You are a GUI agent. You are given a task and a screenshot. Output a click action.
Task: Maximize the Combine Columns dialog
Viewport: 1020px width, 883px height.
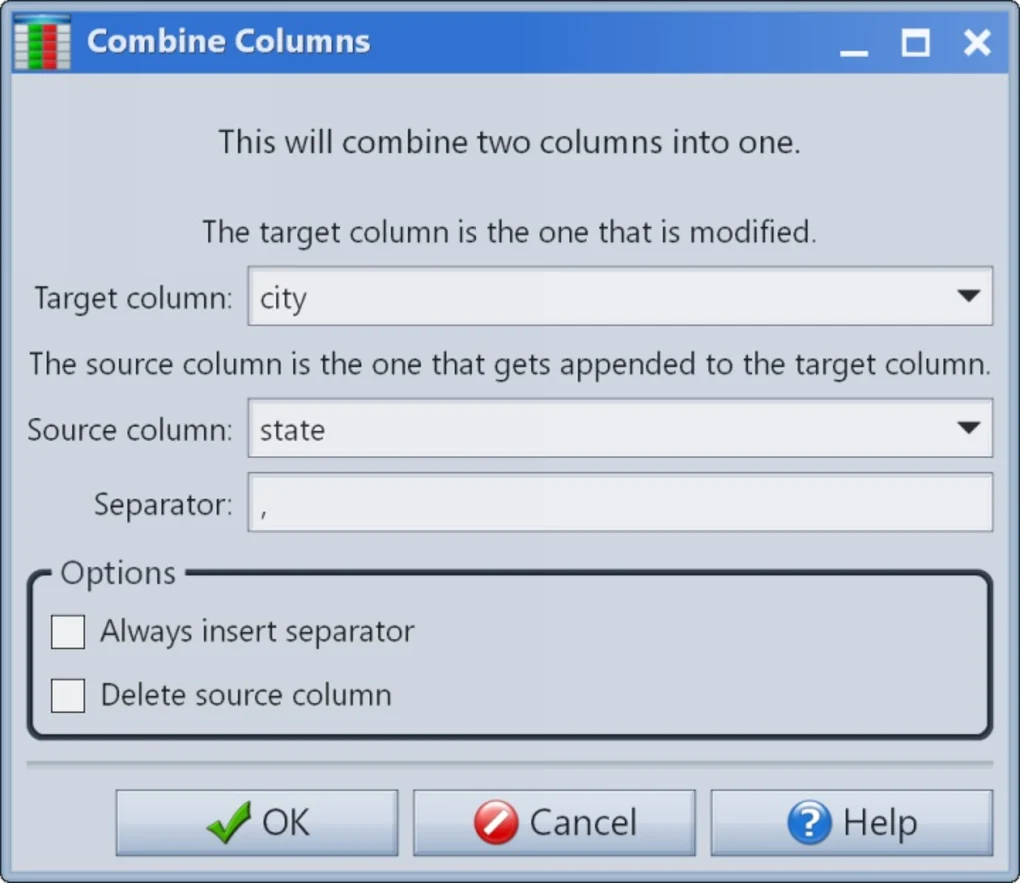[x=915, y=43]
